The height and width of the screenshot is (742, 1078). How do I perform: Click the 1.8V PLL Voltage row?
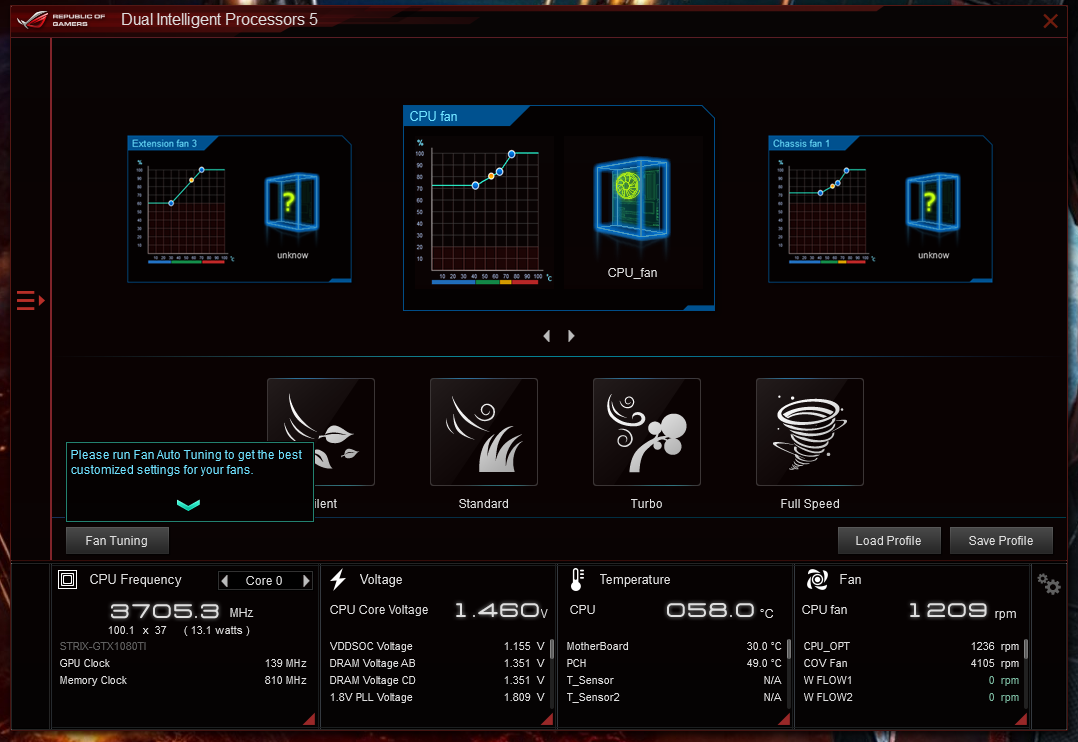[437, 697]
